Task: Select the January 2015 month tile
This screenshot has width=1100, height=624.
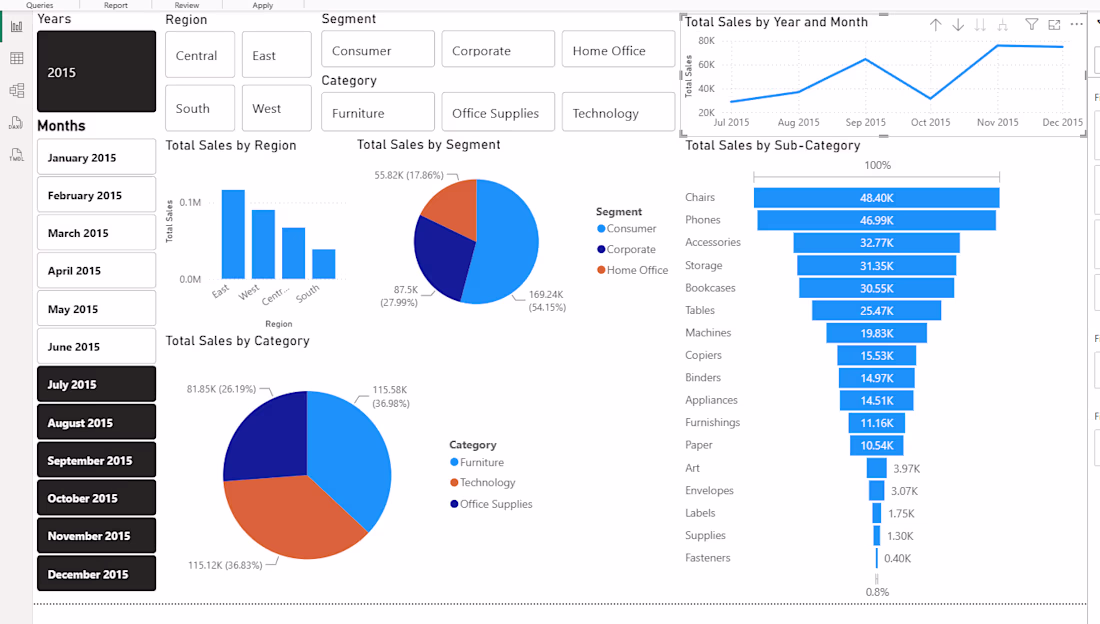Action: click(97, 157)
